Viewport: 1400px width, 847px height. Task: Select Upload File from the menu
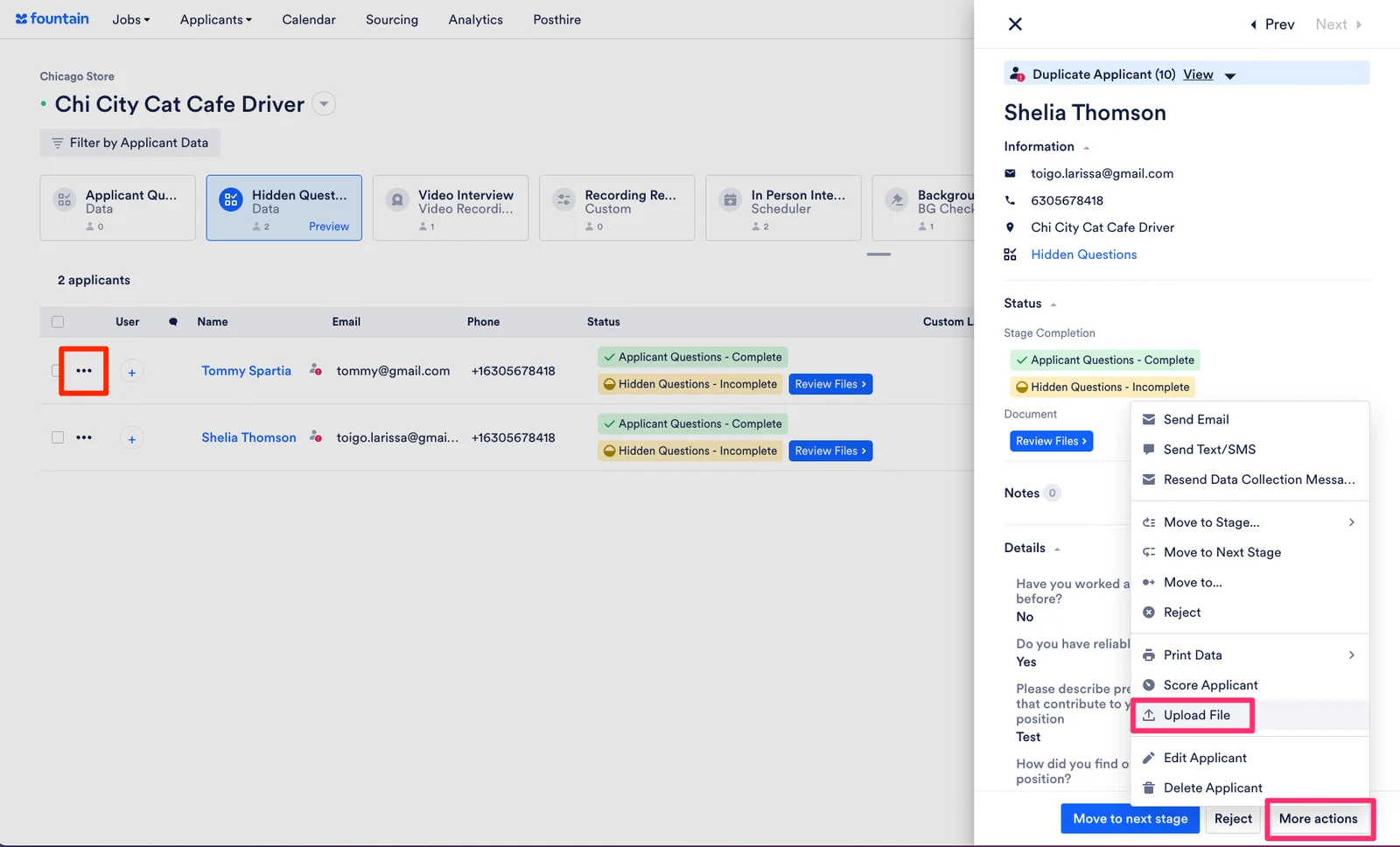click(x=1249, y=715)
